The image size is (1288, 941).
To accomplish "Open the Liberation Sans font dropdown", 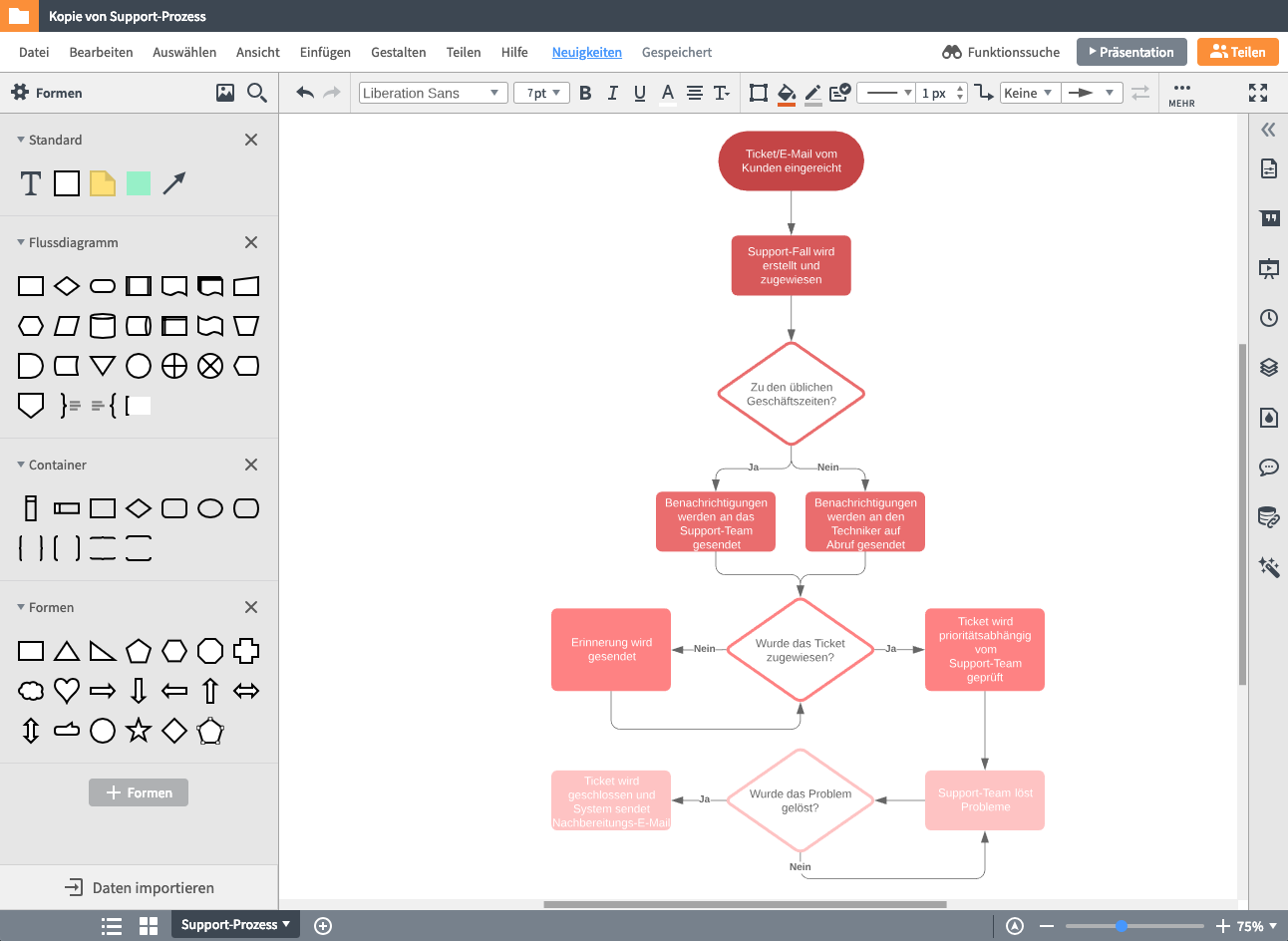I will coord(433,92).
